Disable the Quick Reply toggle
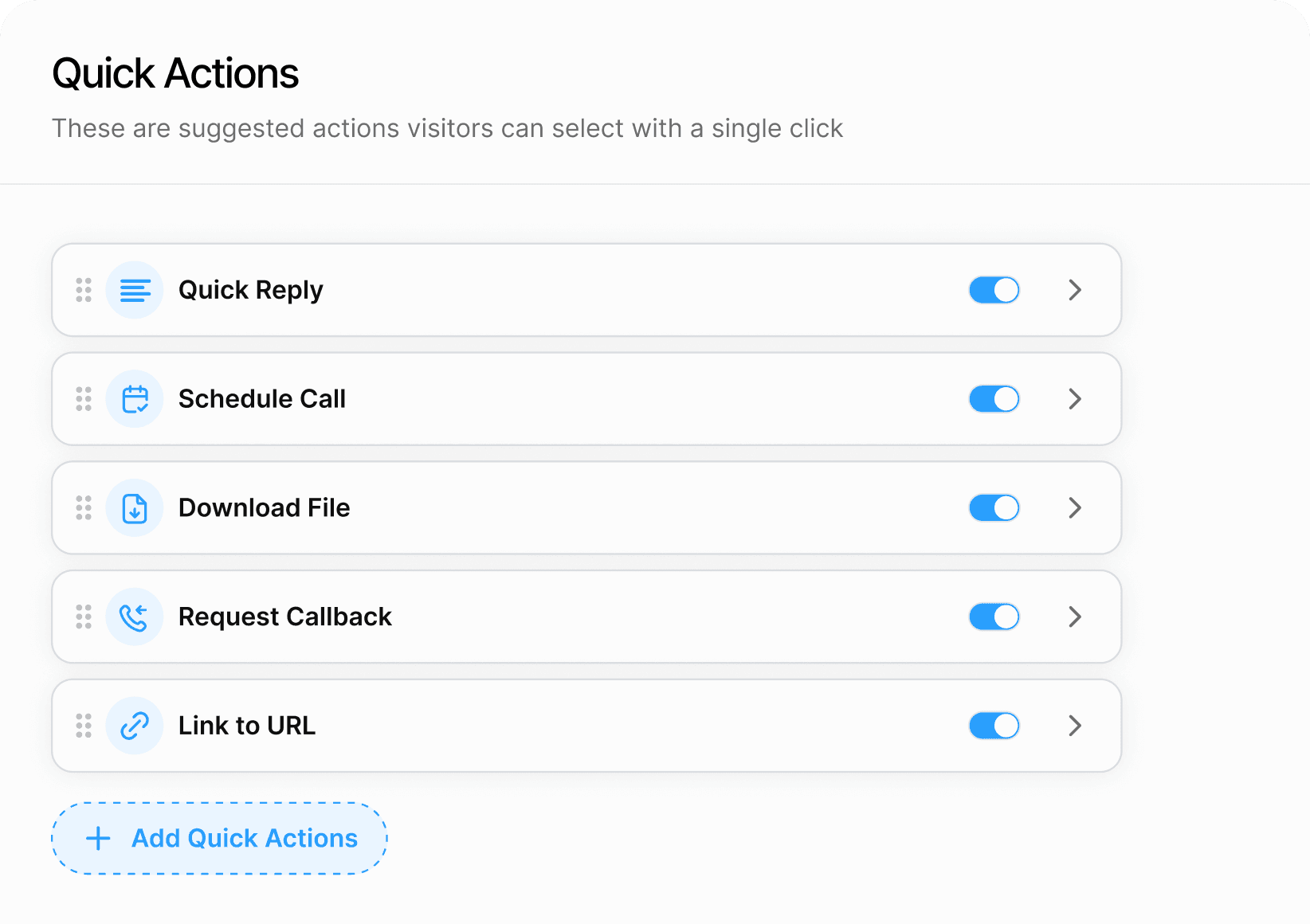 (x=994, y=291)
